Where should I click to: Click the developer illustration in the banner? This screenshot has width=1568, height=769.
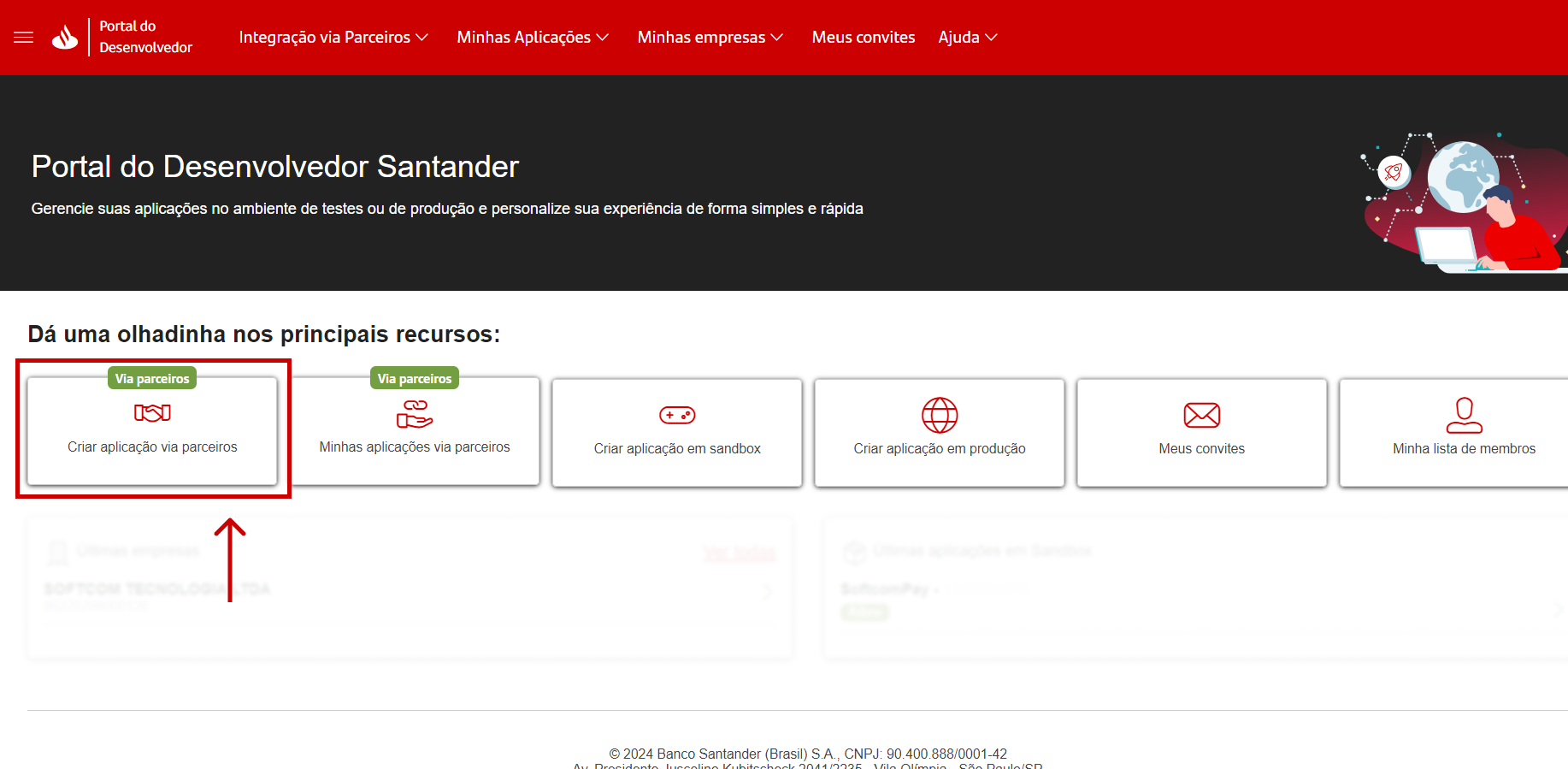coord(1464,204)
